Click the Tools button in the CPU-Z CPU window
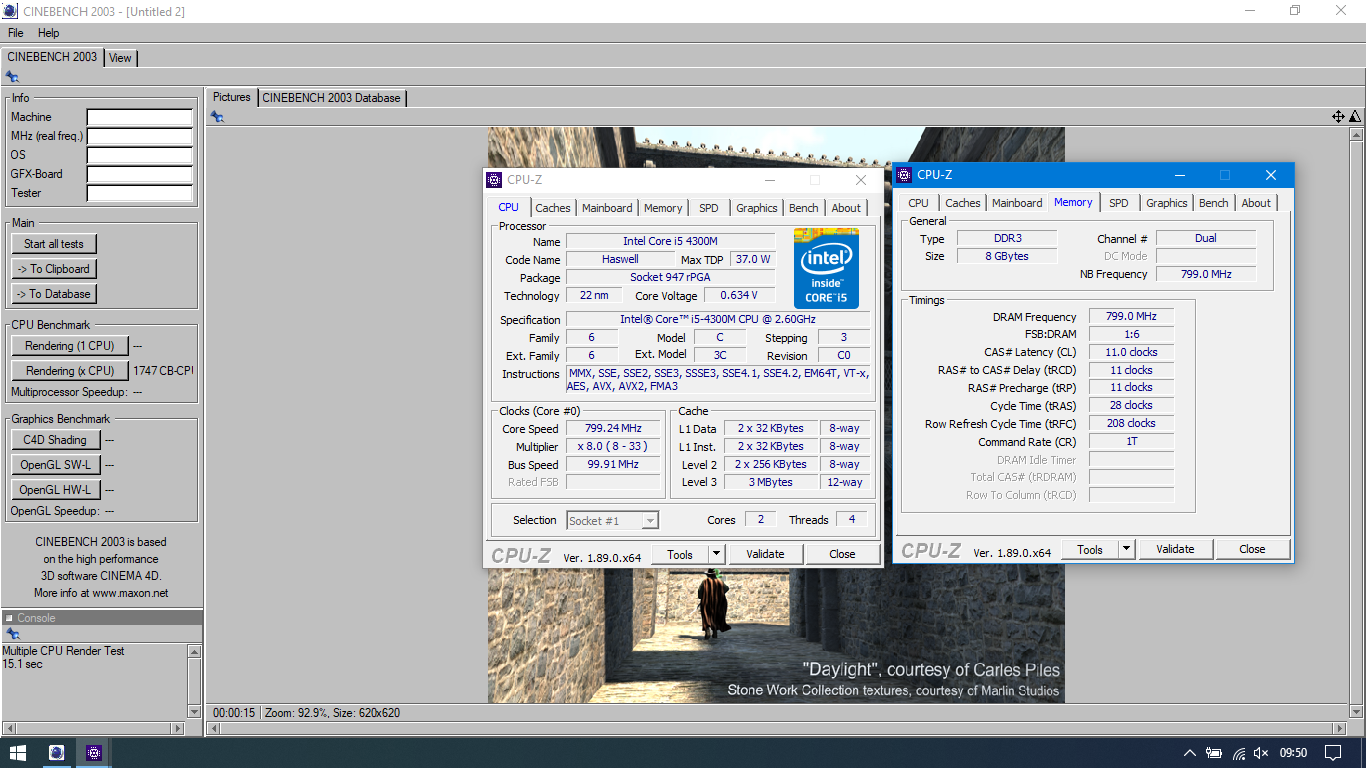This screenshot has height=768, width=1366. click(x=680, y=554)
